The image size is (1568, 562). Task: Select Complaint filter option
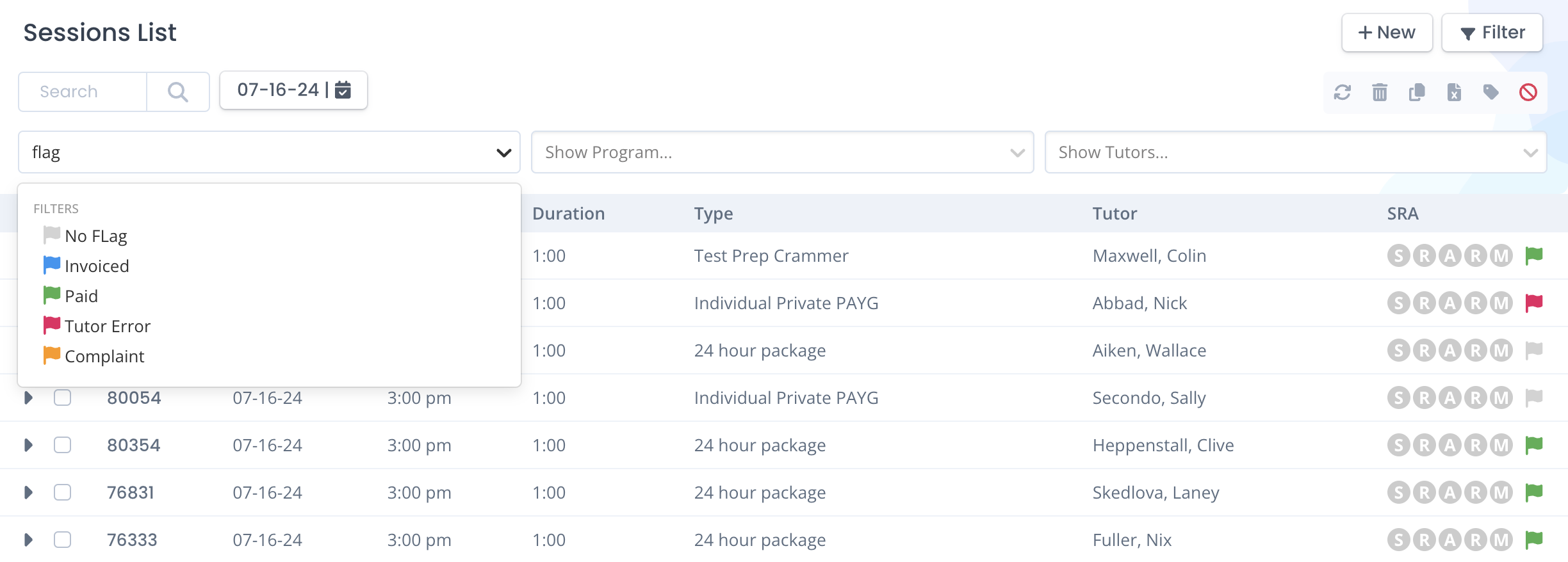tap(94, 356)
